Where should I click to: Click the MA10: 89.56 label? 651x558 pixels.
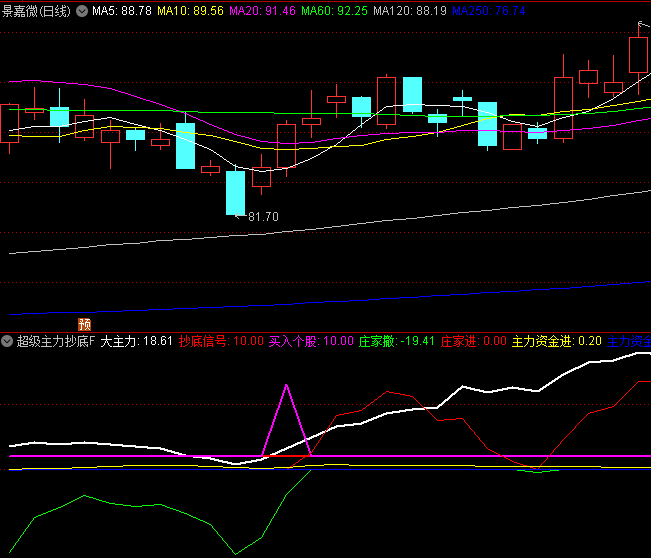pos(190,11)
